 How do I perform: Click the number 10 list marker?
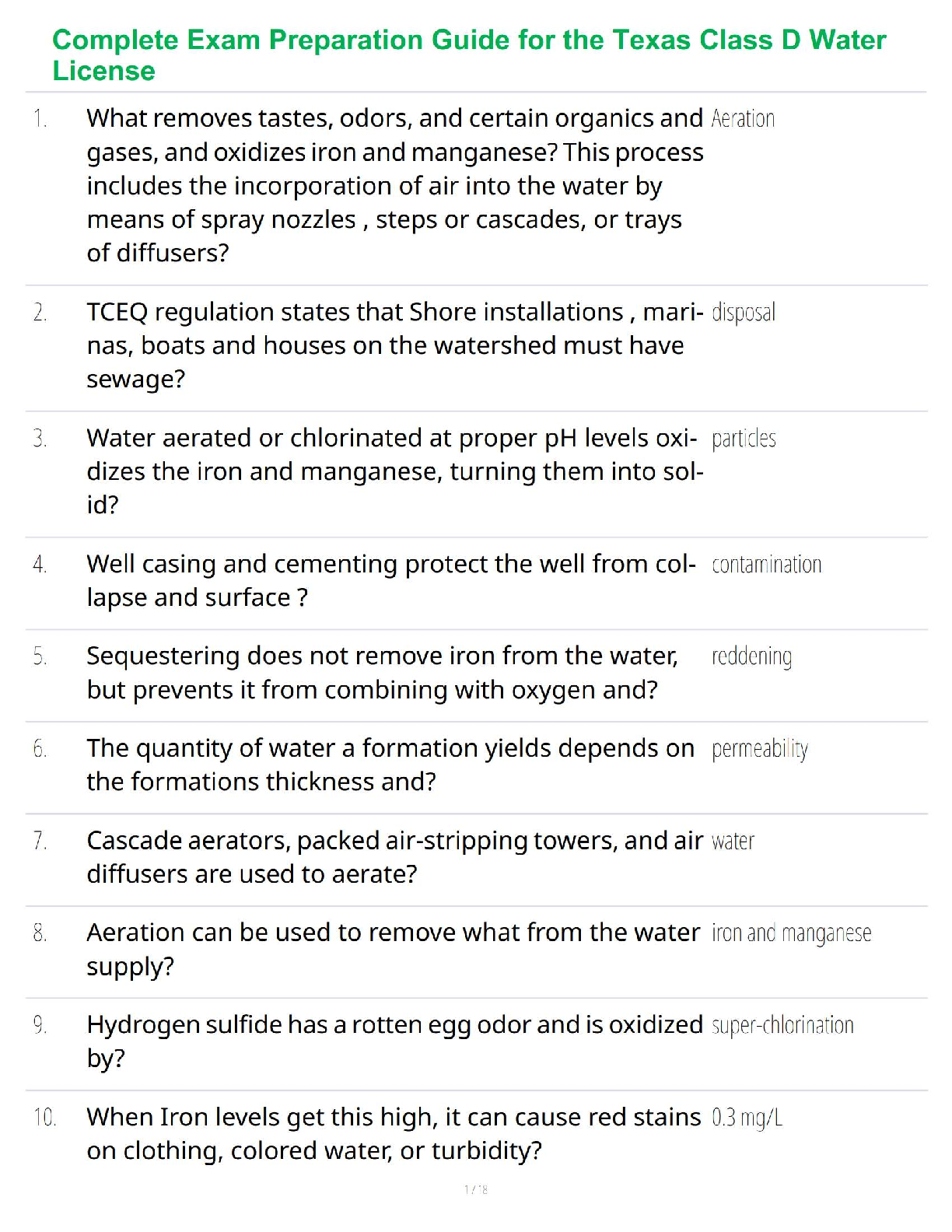click(44, 1118)
